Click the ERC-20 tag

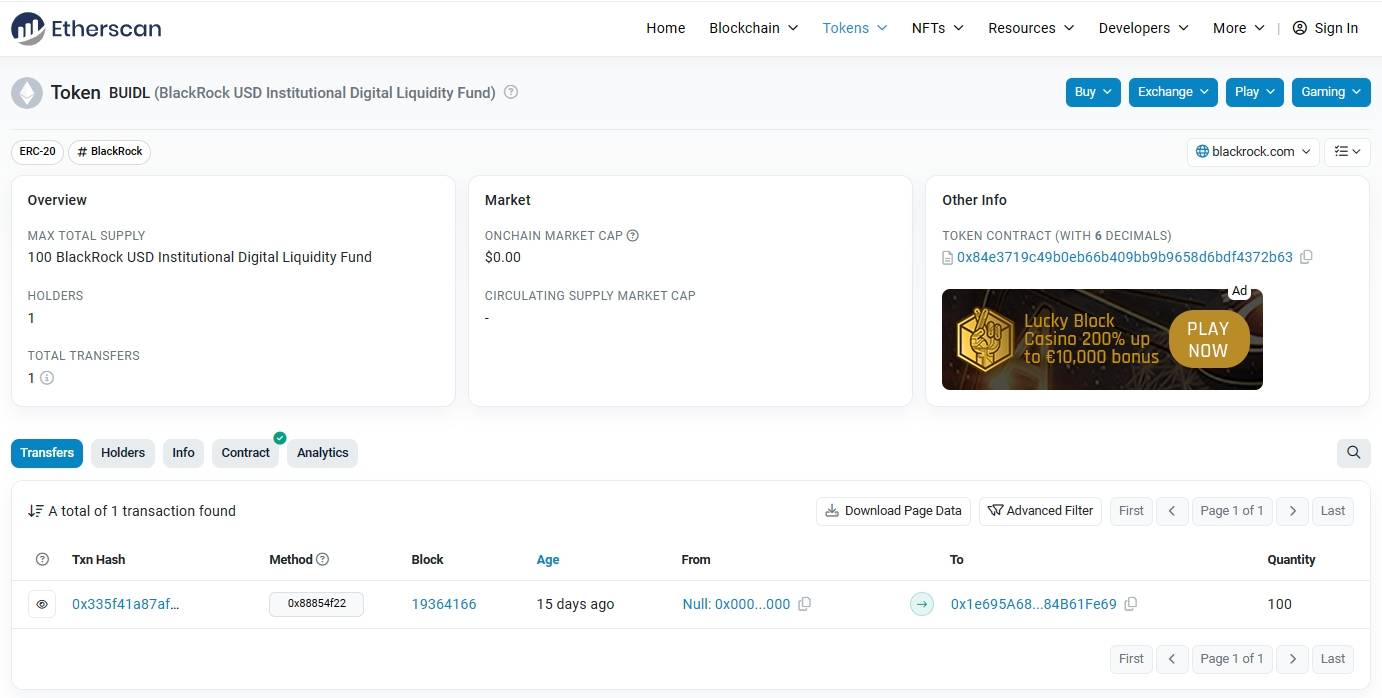pyautogui.click(x=38, y=152)
